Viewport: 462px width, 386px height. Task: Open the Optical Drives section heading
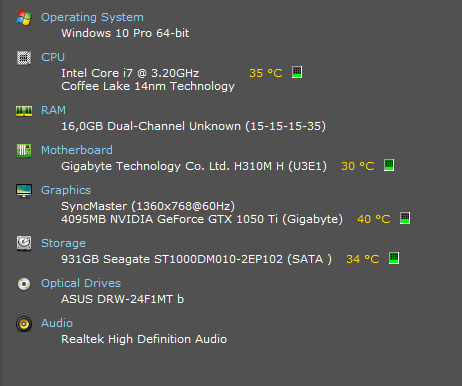[81, 283]
